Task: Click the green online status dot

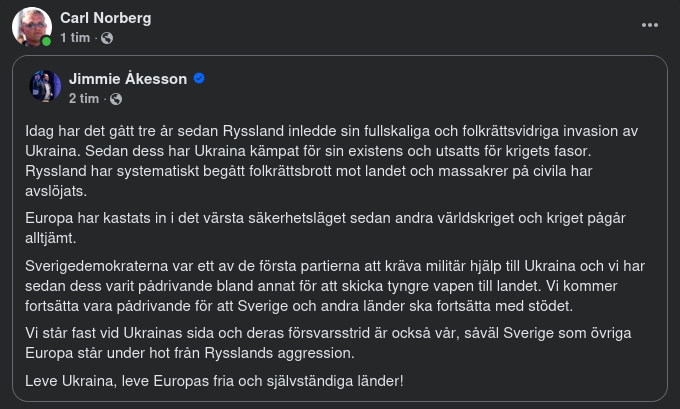Action: (x=46, y=41)
